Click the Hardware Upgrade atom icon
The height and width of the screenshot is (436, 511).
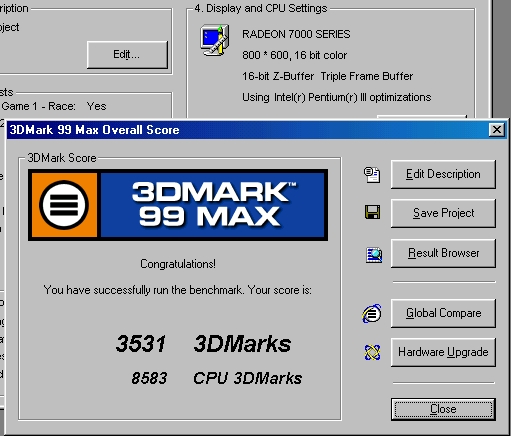372,352
